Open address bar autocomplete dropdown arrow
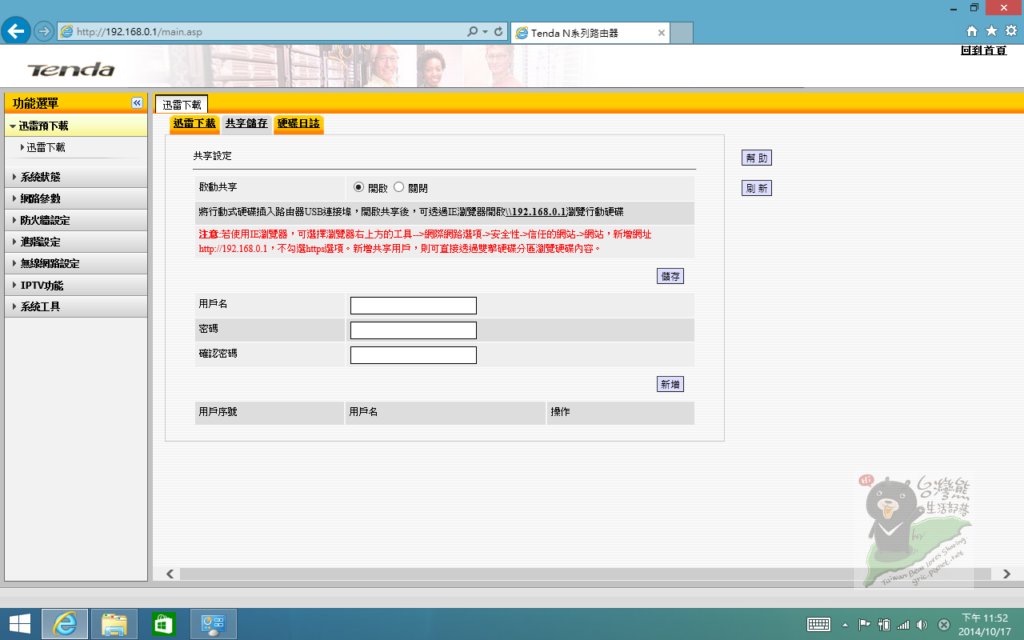 (485, 31)
